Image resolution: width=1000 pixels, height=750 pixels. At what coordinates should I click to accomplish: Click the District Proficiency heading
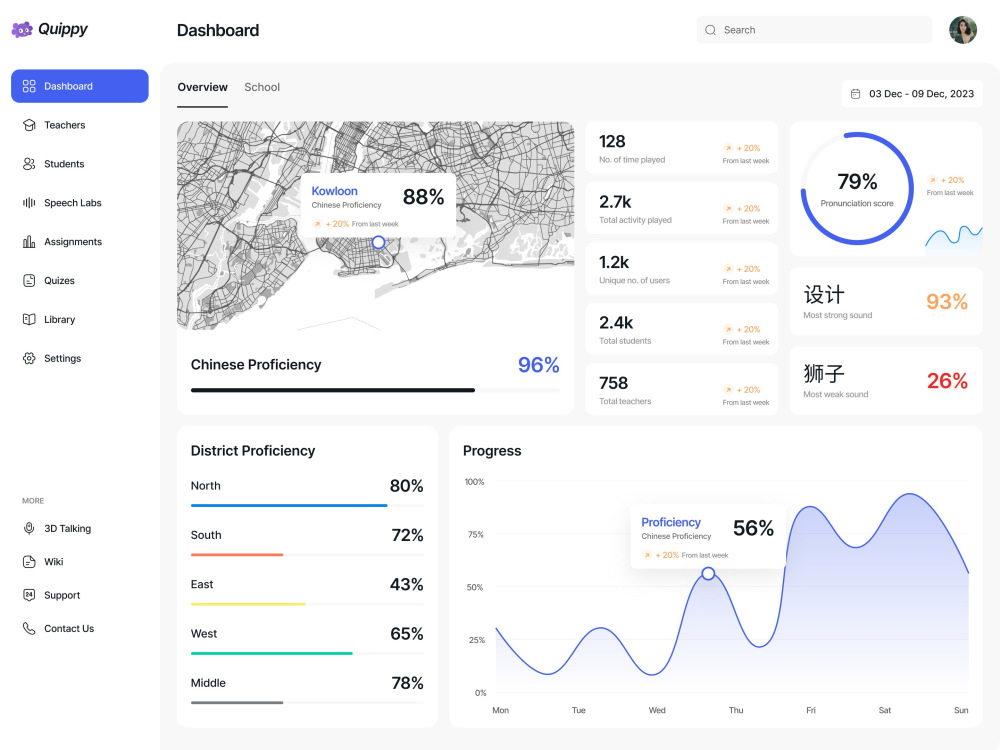pos(253,451)
